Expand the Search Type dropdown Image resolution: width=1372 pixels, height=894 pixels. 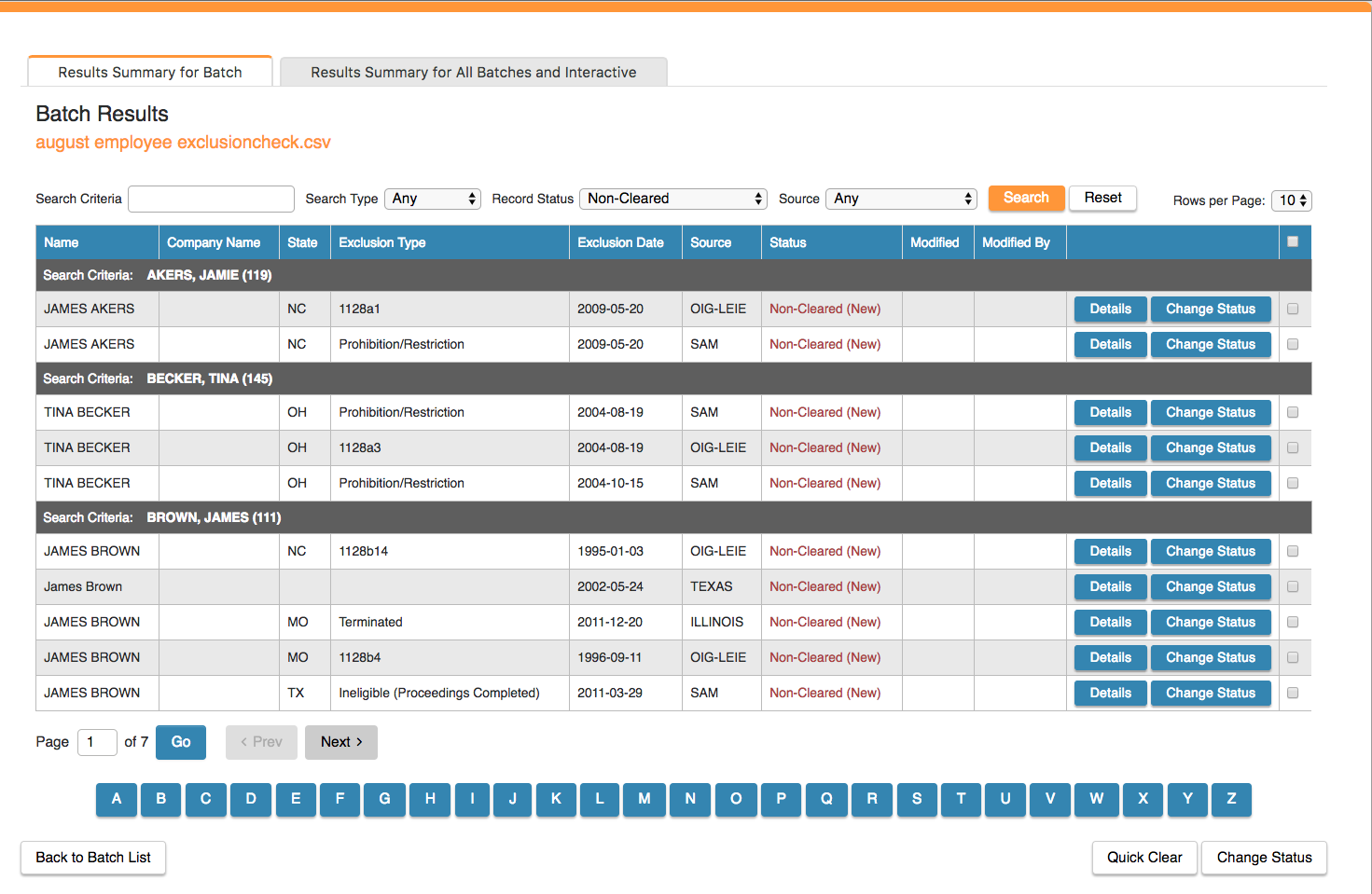click(433, 199)
